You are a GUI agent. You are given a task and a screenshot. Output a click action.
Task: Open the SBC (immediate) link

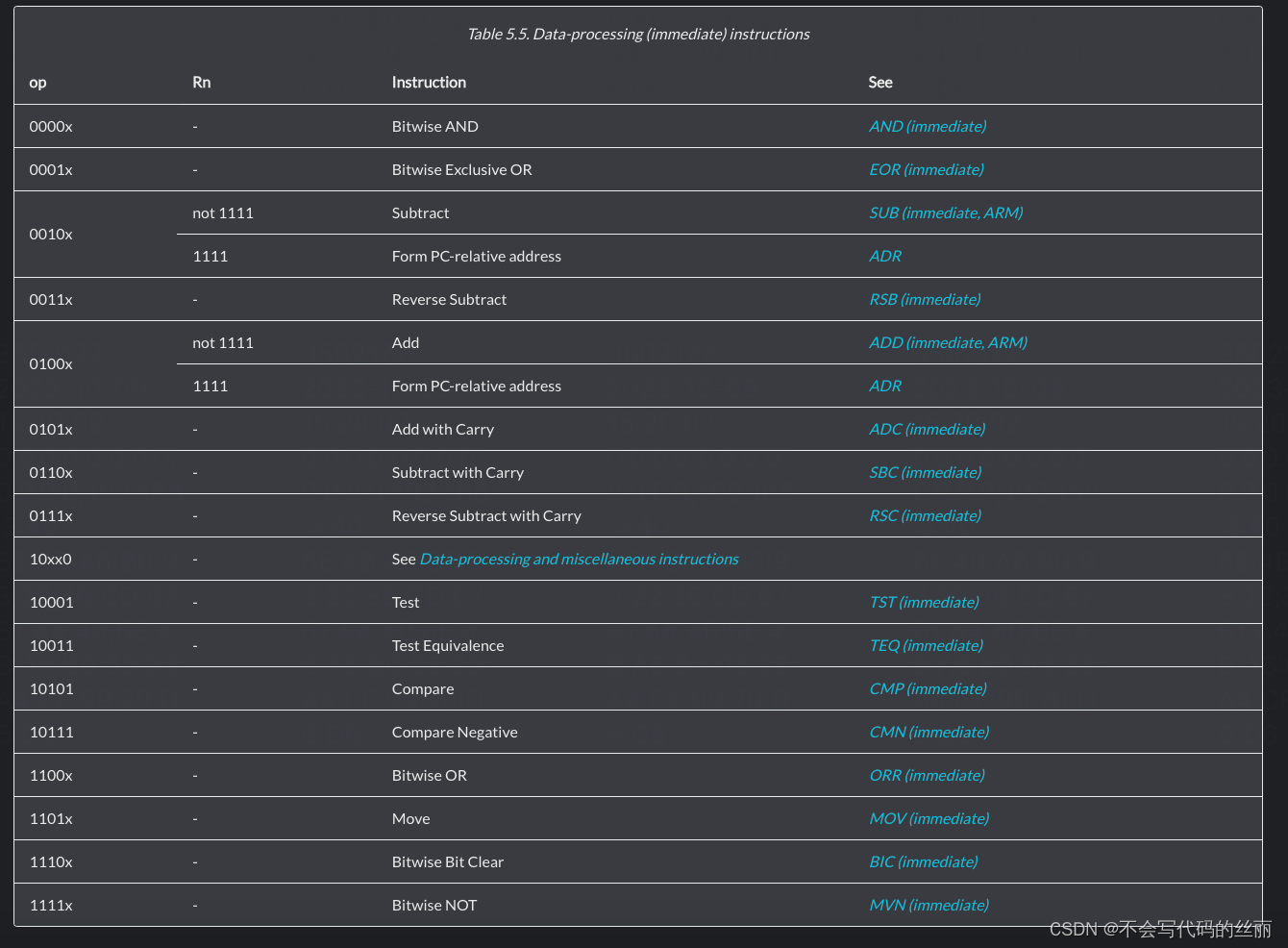(926, 472)
